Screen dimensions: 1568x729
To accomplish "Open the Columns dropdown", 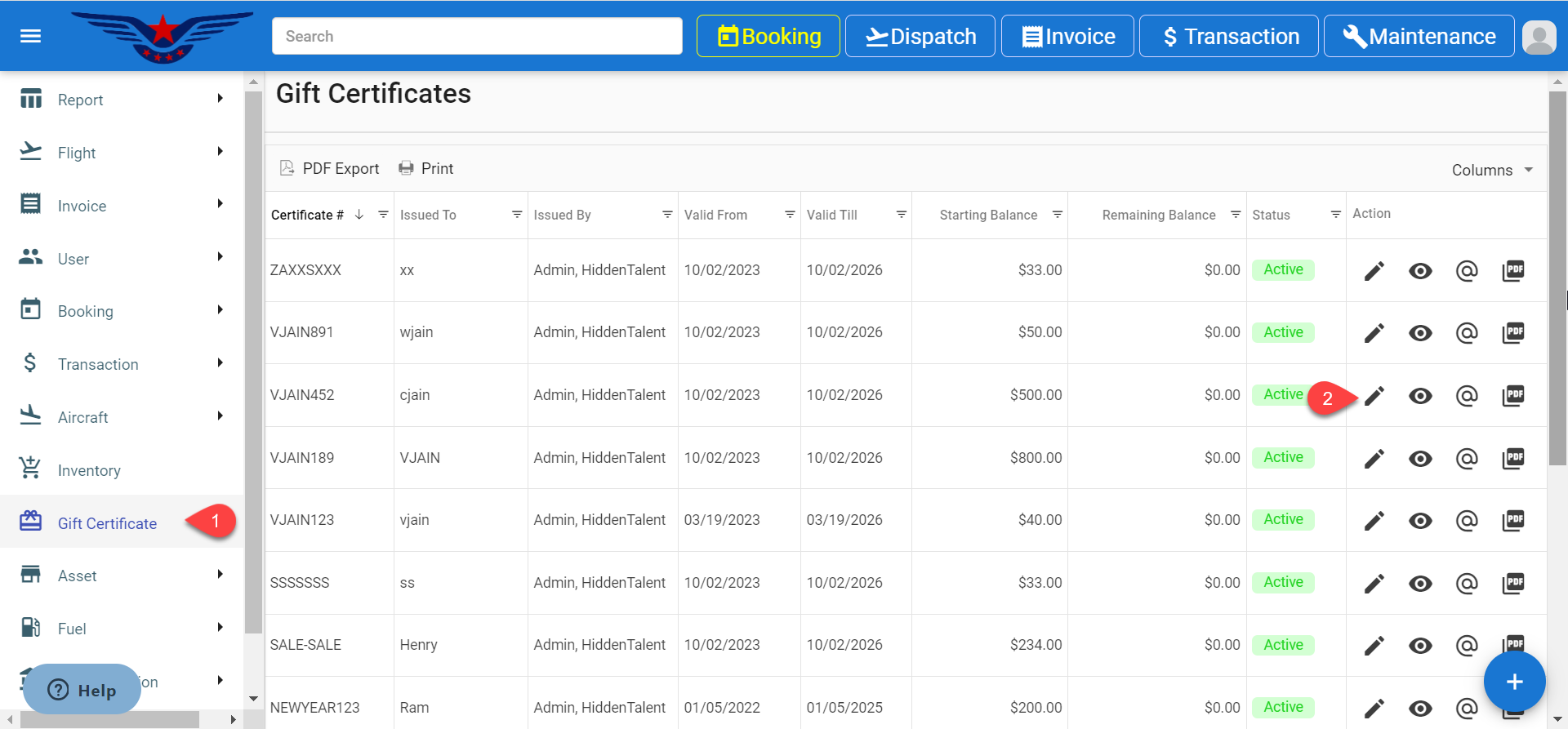I will point(1491,170).
